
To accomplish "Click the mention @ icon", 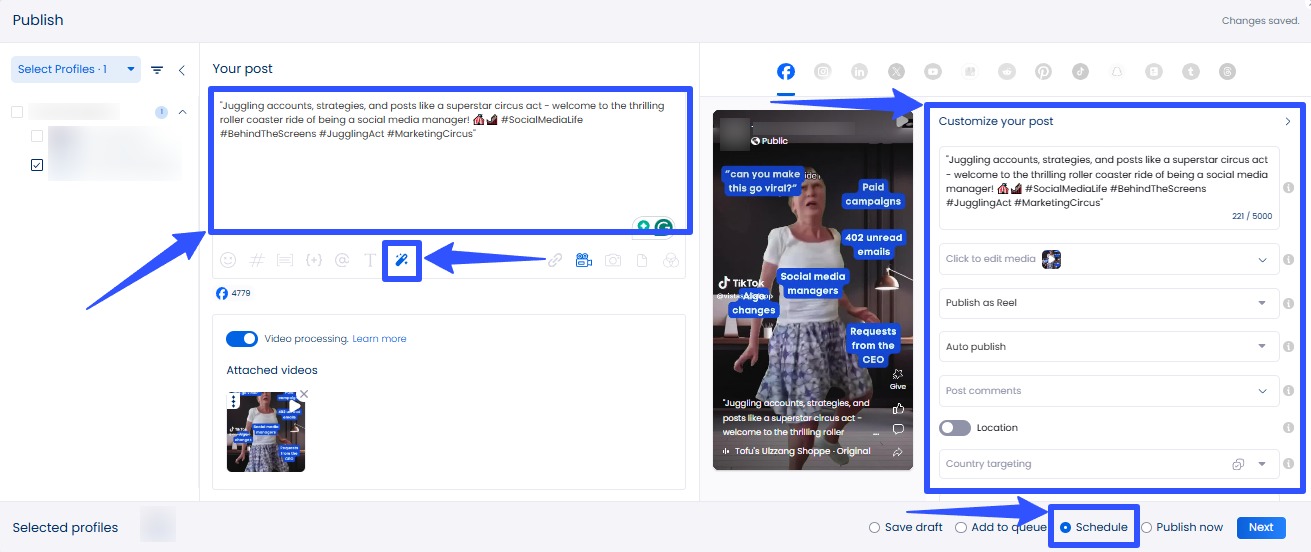I will point(342,260).
